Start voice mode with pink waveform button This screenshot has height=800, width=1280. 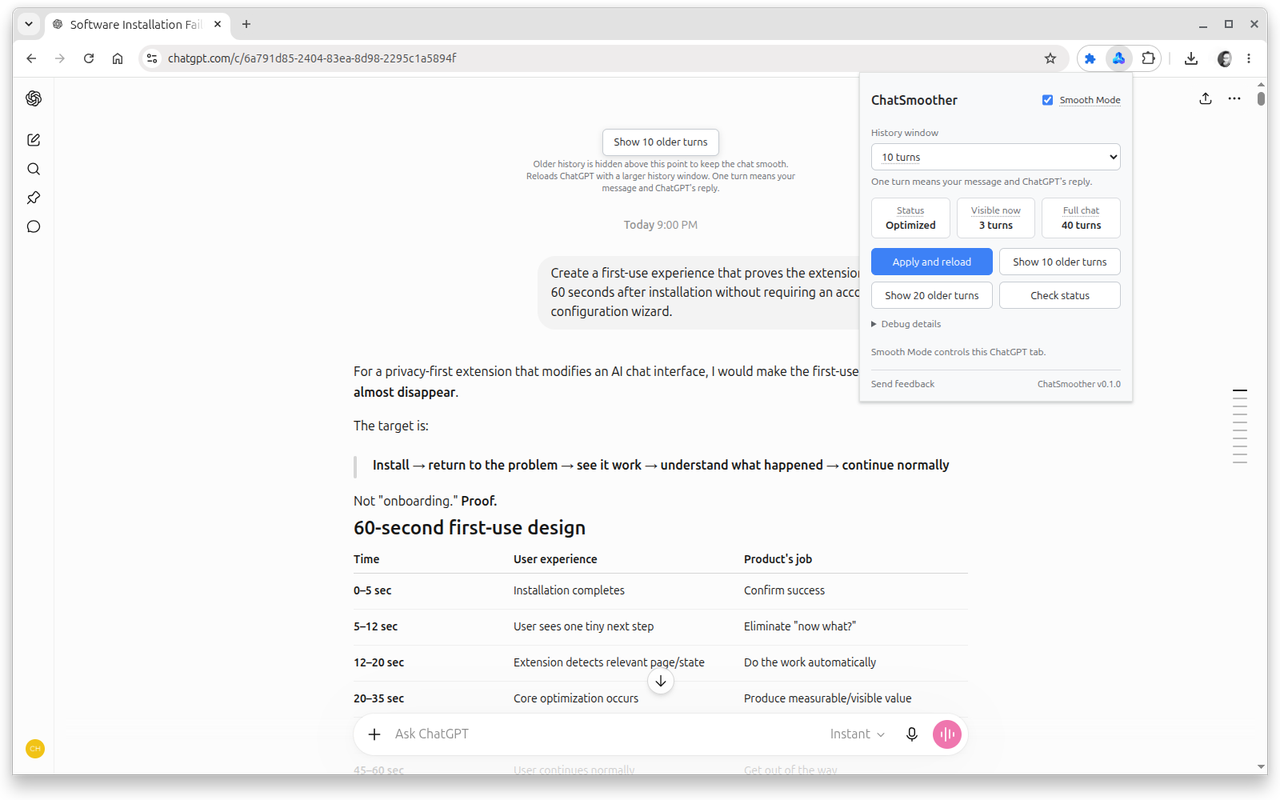pyautogui.click(x=947, y=734)
